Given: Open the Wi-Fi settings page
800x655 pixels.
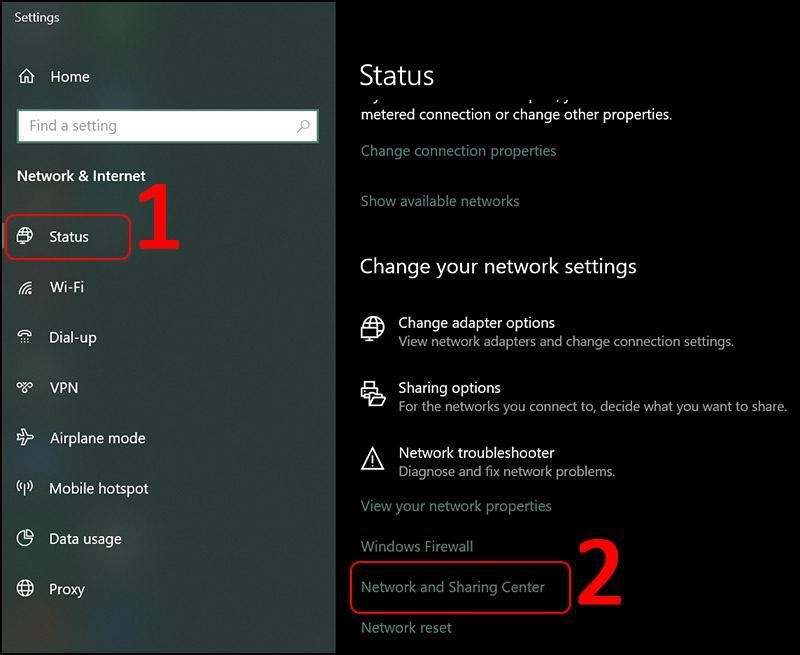Looking at the screenshot, I should click(x=67, y=288).
